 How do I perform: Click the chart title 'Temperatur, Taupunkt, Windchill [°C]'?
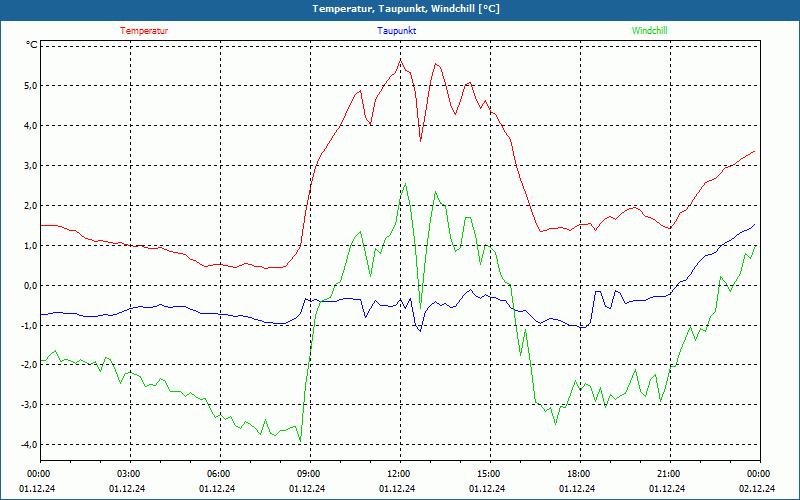pos(406,9)
